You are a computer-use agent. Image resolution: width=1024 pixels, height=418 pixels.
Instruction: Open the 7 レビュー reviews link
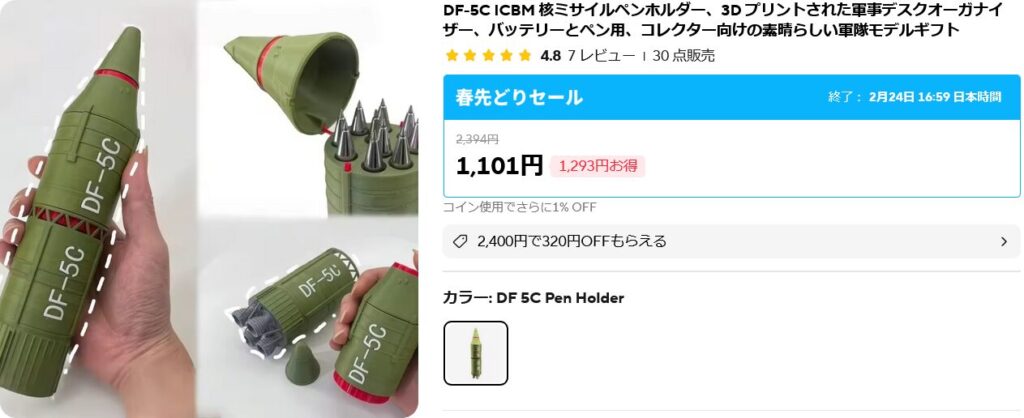(601, 56)
